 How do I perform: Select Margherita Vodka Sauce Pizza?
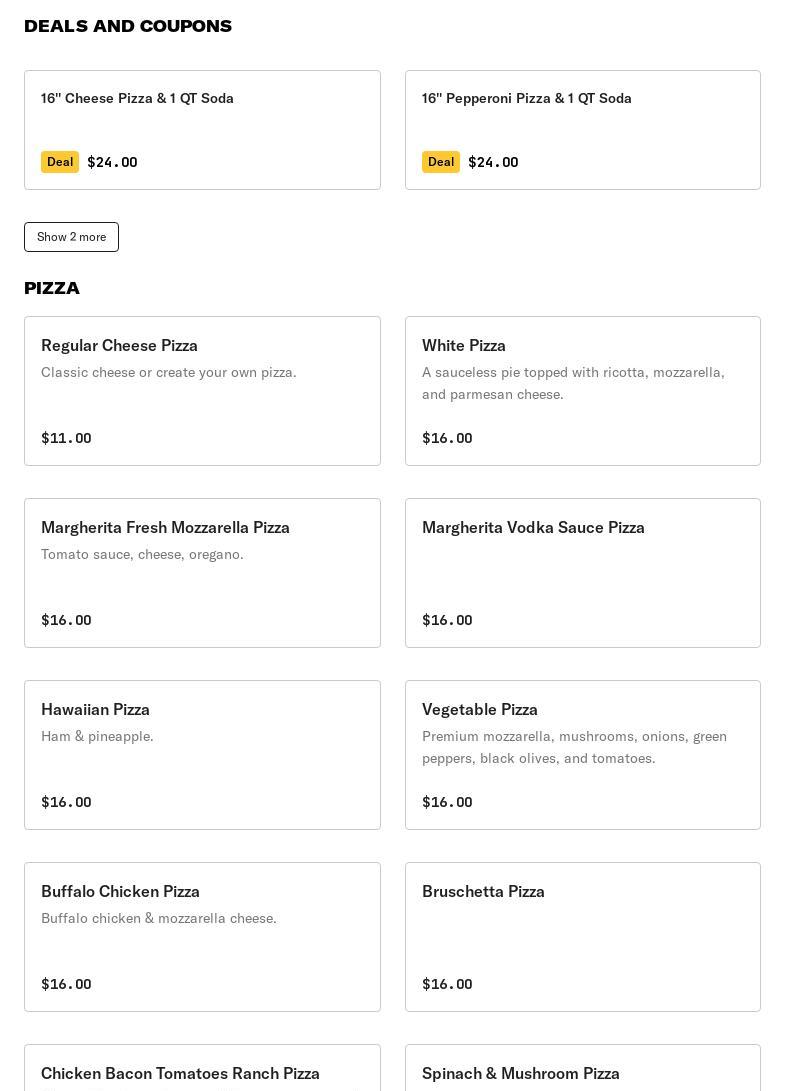582,572
